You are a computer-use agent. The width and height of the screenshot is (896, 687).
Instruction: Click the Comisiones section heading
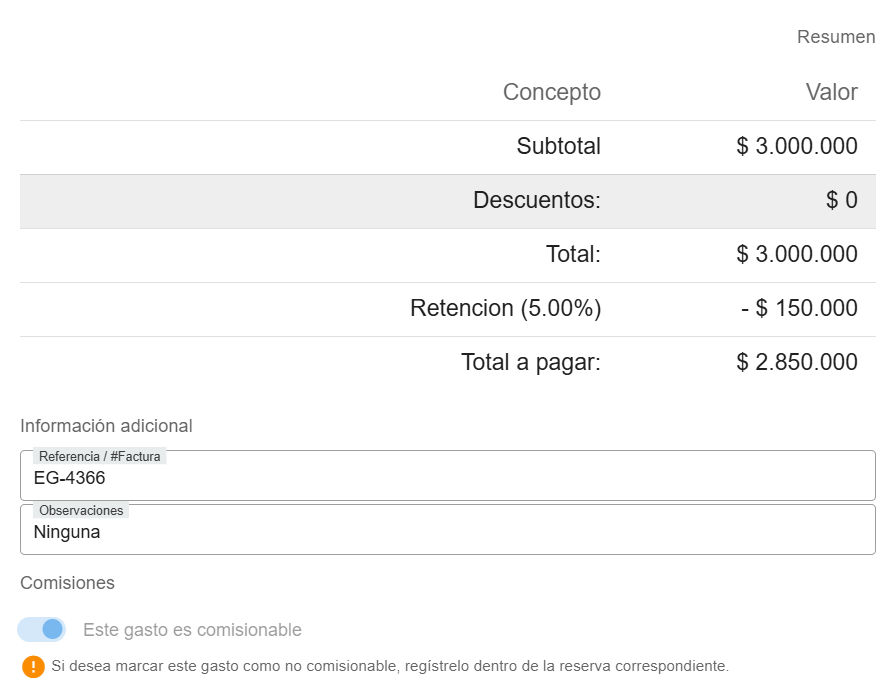[67, 582]
